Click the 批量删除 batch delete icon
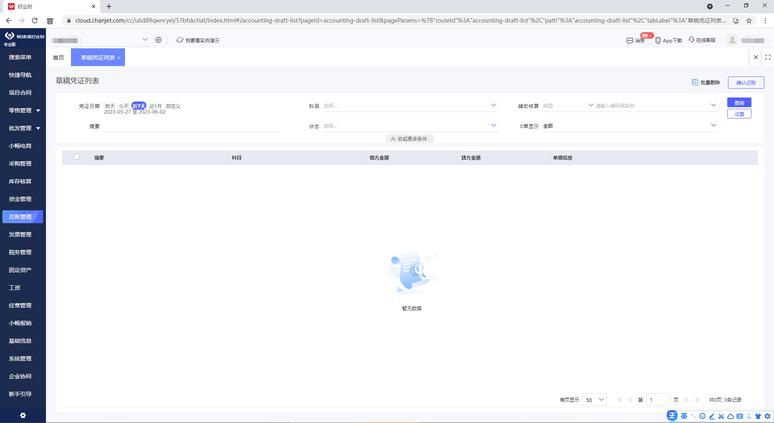Image resolution: width=774 pixels, height=423 pixels. pos(695,82)
